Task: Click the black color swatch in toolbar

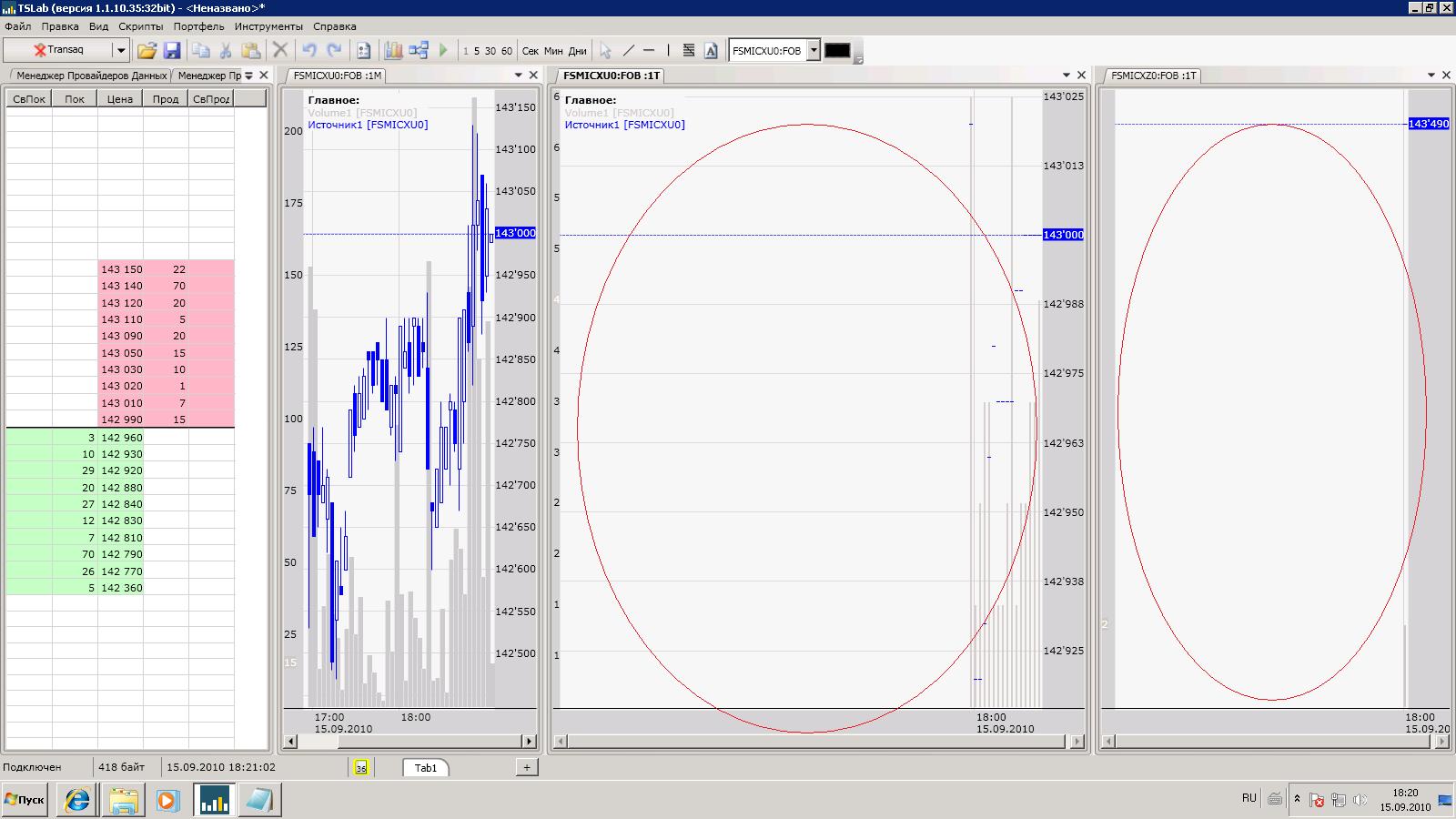Action: coord(837,51)
